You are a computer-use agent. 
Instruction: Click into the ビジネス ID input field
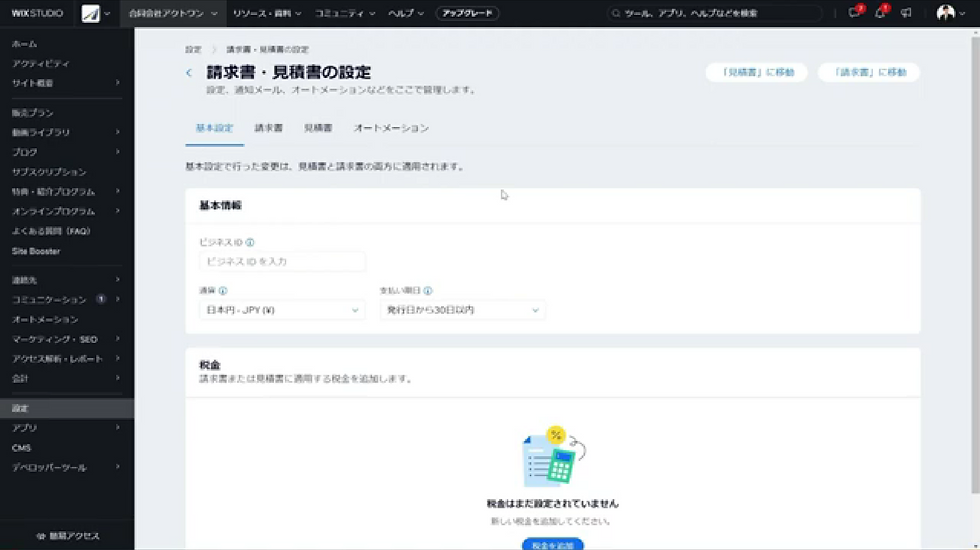click(x=282, y=262)
